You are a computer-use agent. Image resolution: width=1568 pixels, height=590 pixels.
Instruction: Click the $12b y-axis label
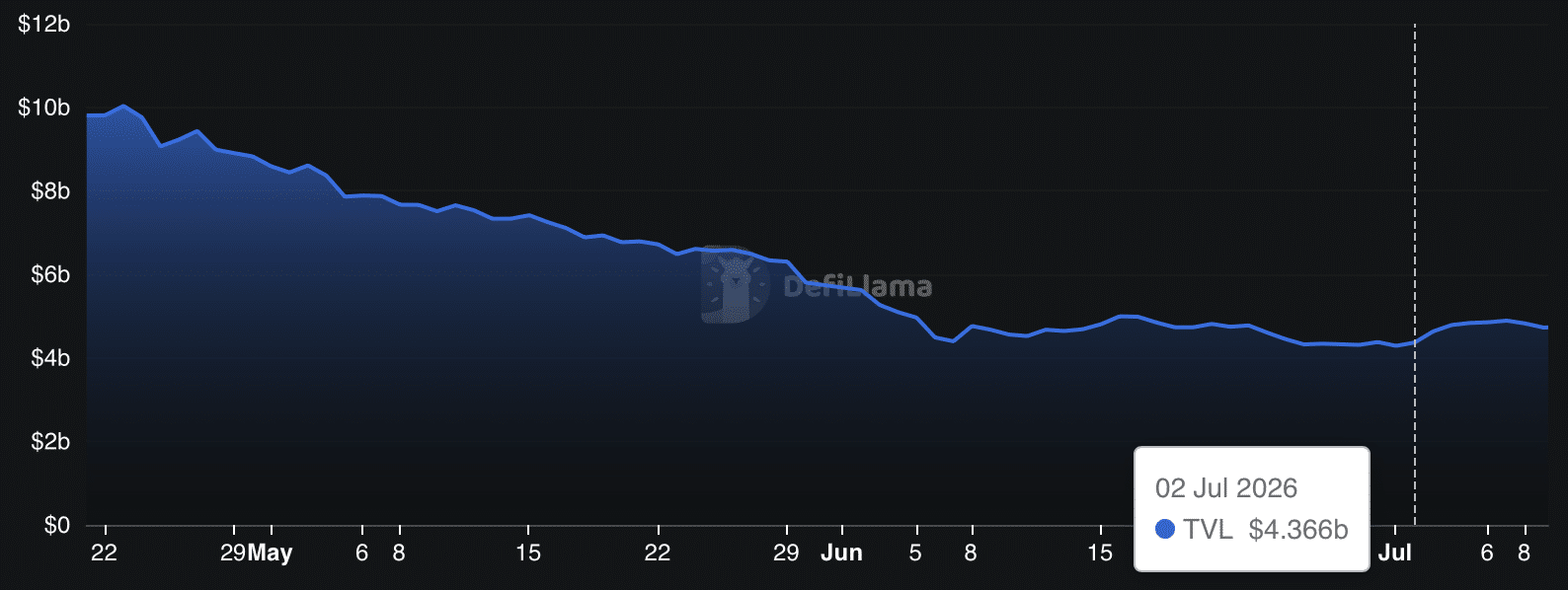tap(44, 24)
